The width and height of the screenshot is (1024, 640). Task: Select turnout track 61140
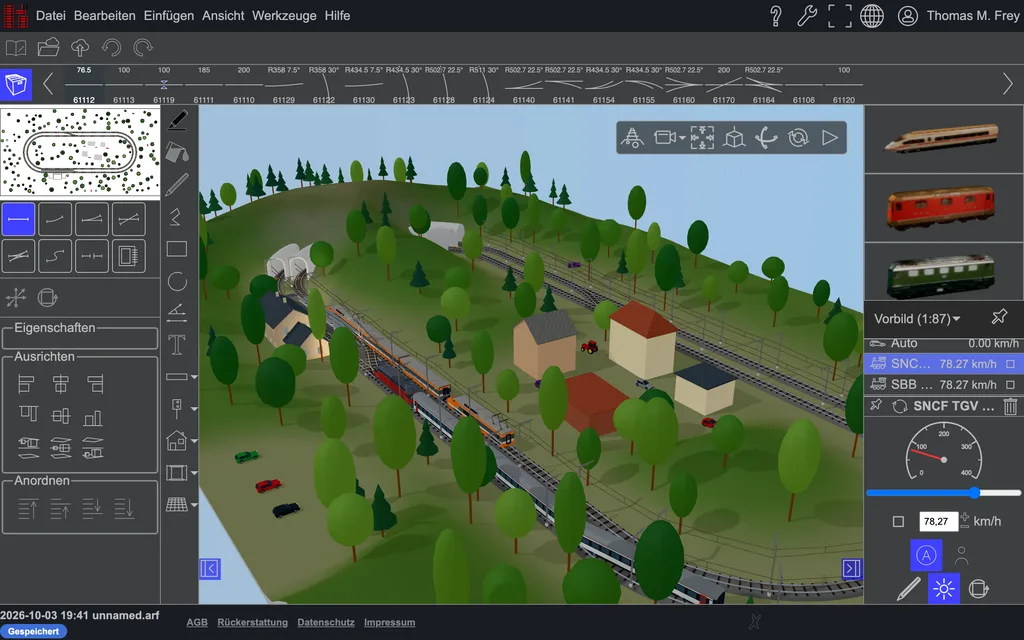click(x=524, y=85)
